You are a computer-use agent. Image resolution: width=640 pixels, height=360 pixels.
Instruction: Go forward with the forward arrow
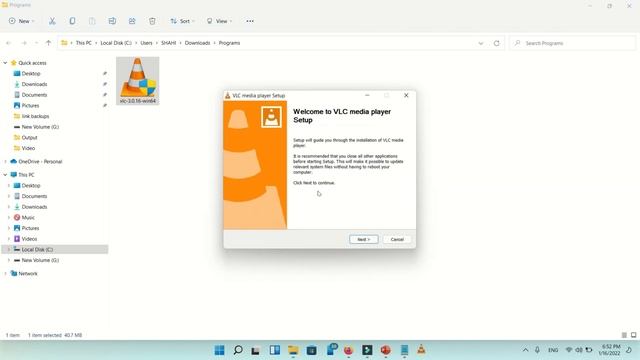click(24, 43)
